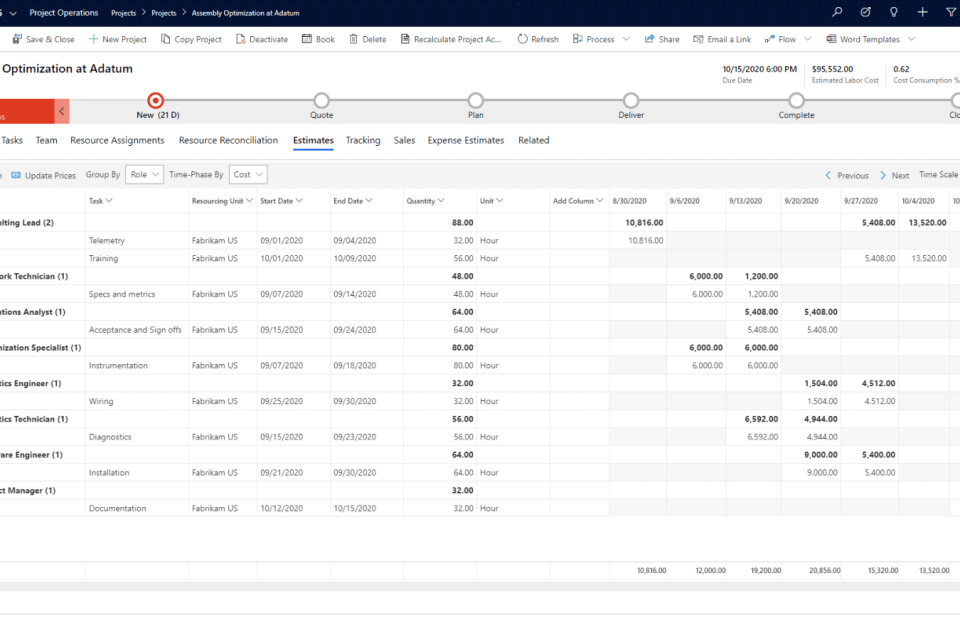The image size is (960, 640).
Task: Open the Time-Phase By Cost dropdown
Action: point(248,175)
